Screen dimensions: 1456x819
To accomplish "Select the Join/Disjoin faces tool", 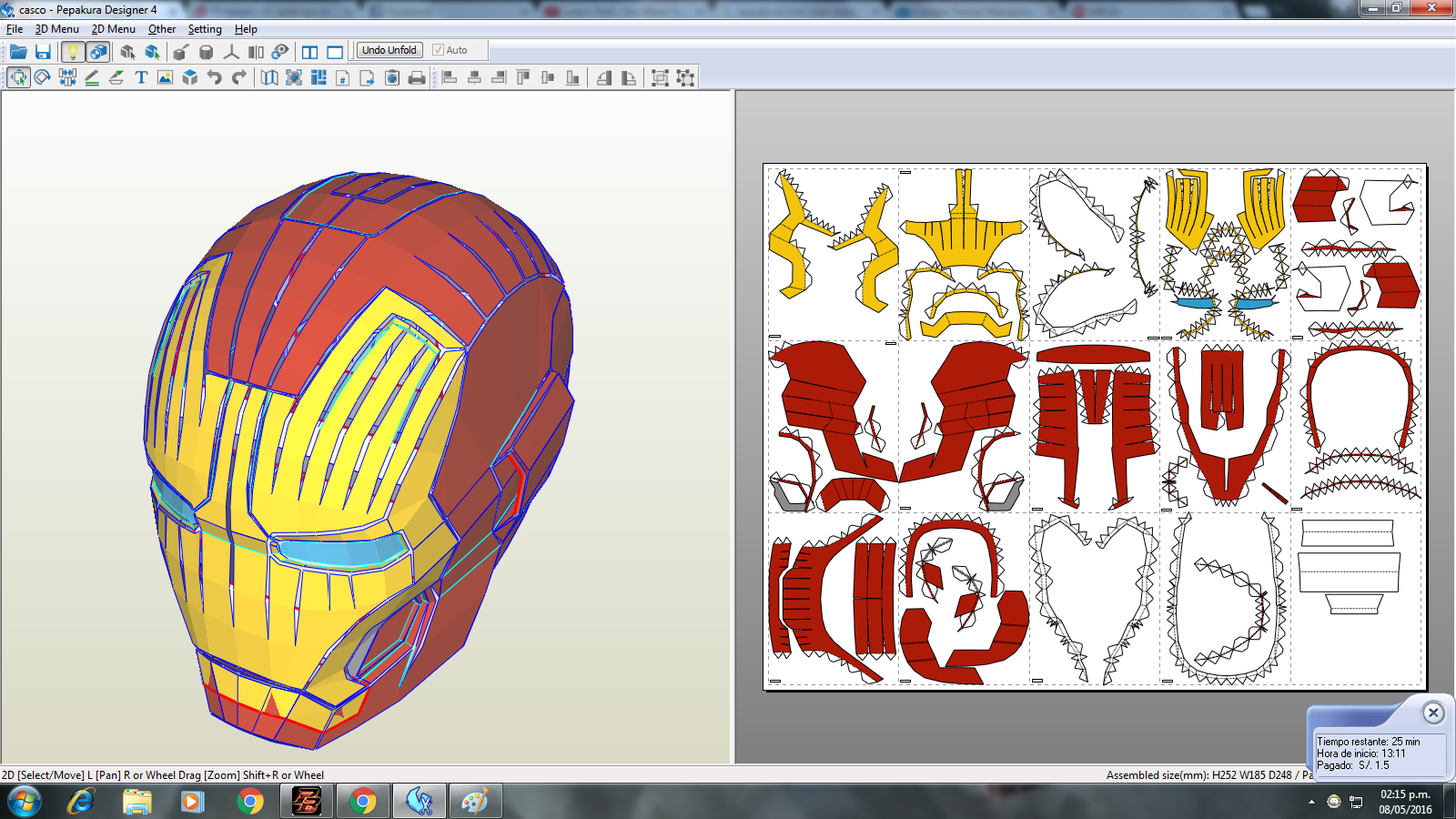I will [67, 77].
